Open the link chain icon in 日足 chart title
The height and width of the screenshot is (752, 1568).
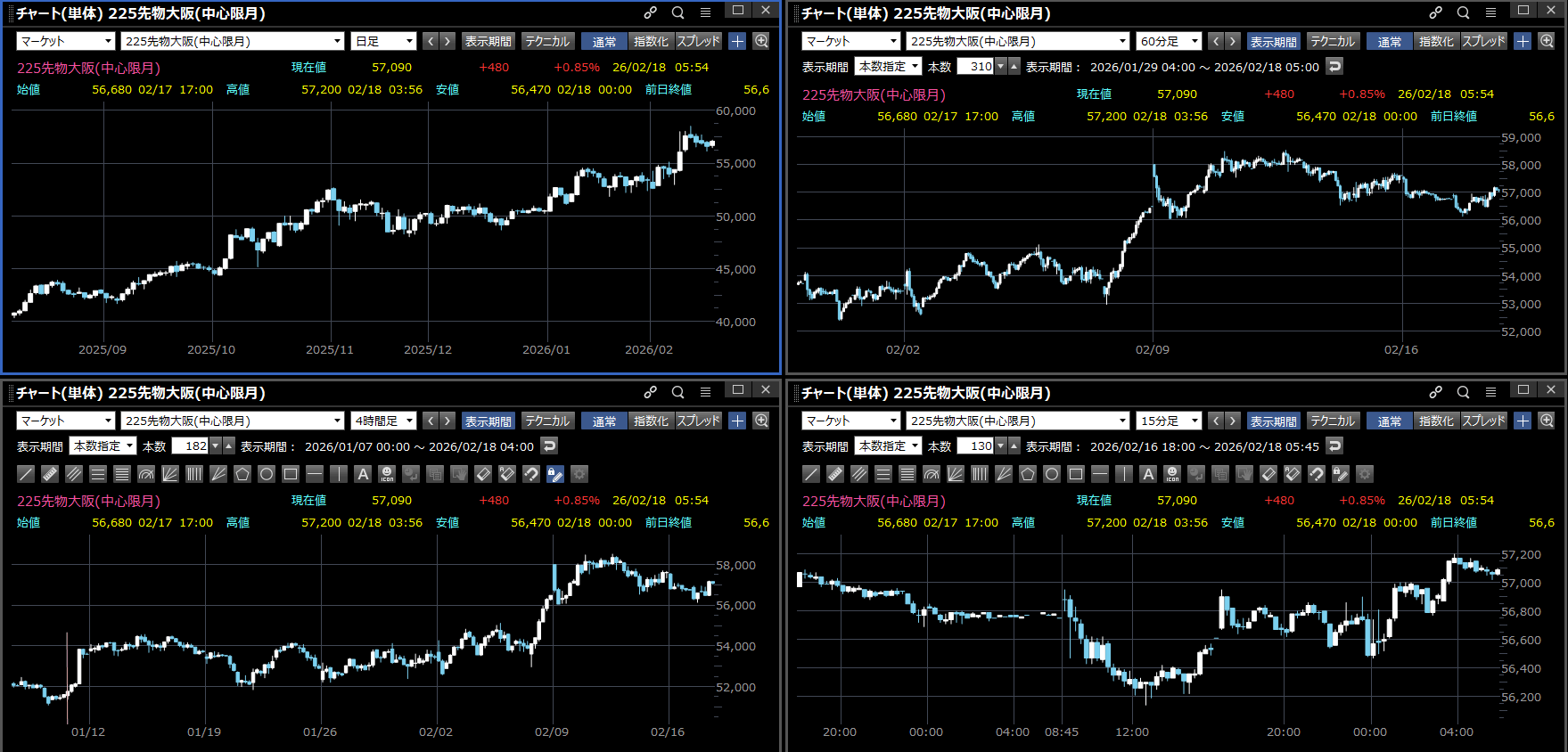pyautogui.click(x=651, y=12)
